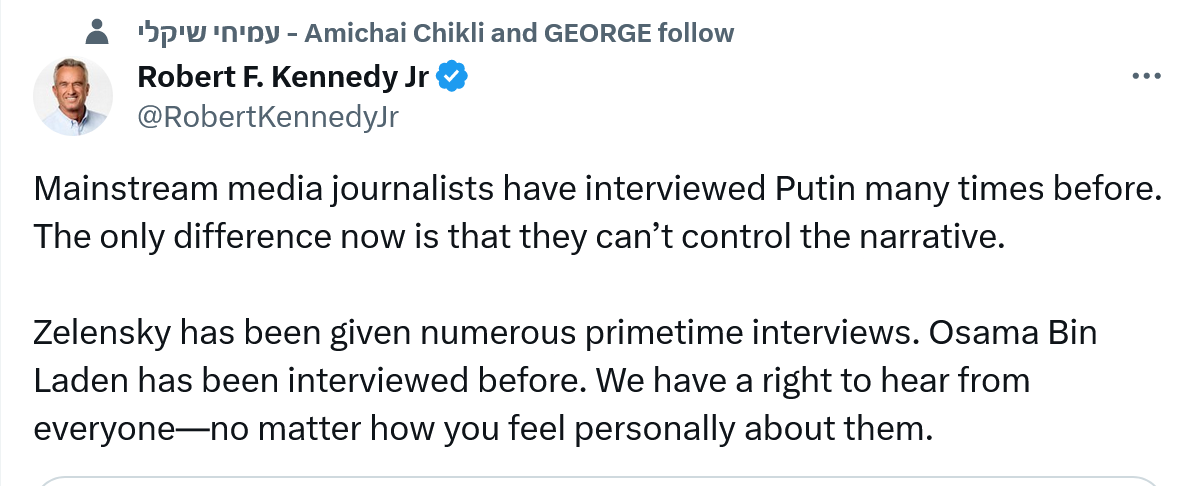Open the quoted post card below the tweet
Viewport: 1196px width, 486px height.
(598, 480)
